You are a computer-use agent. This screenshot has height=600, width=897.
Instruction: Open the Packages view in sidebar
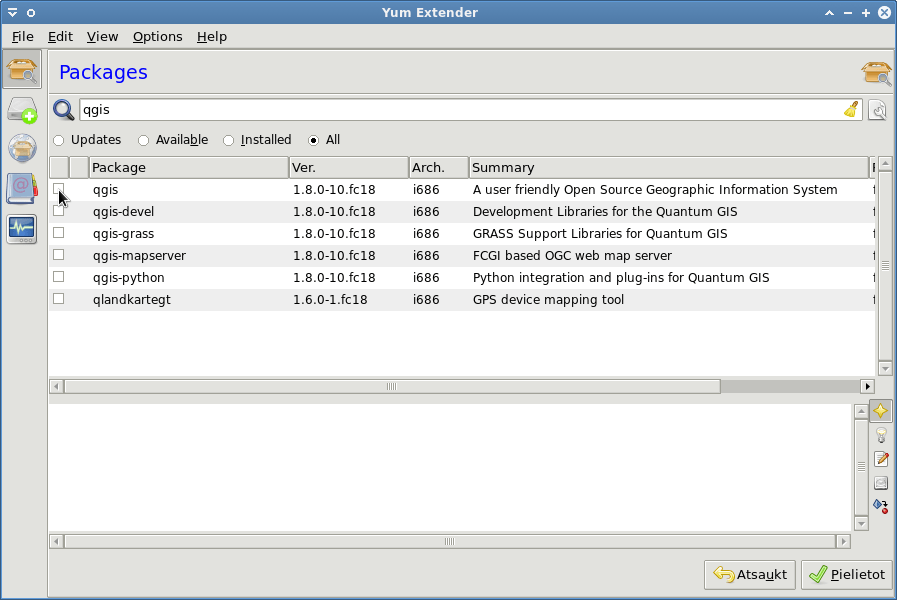22,70
